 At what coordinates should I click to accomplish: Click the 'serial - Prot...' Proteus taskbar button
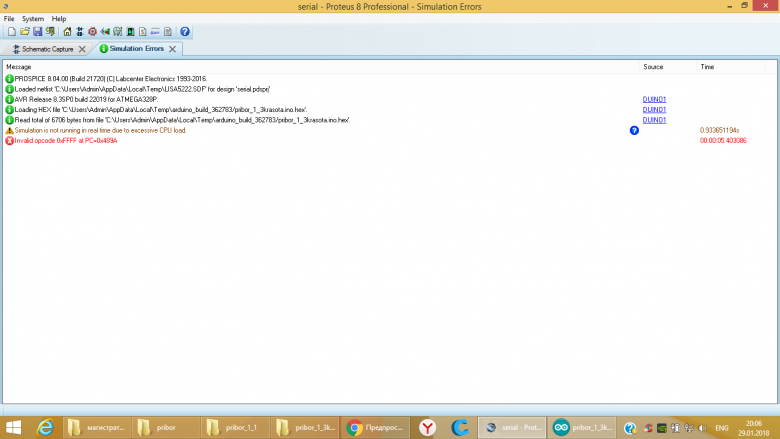click(x=512, y=428)
